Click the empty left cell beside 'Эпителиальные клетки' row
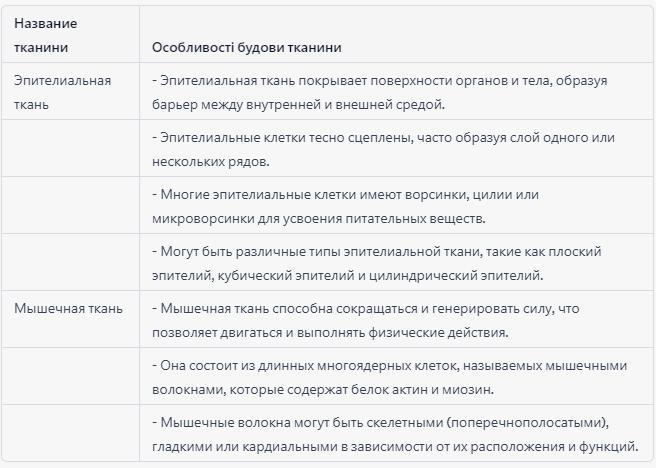This screenshot has height=468, width=656. pyautogui.click(x=70, y=148)
